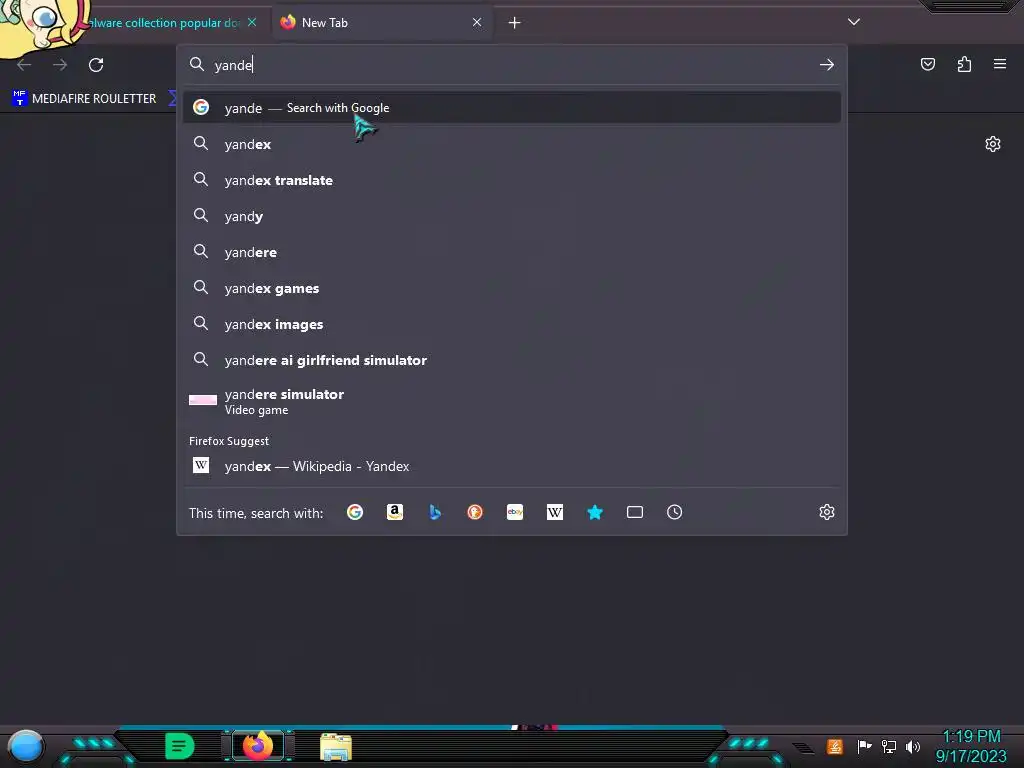Select 'yande — Search with Google' result
1024x768 pixels.
coord(512,108)
